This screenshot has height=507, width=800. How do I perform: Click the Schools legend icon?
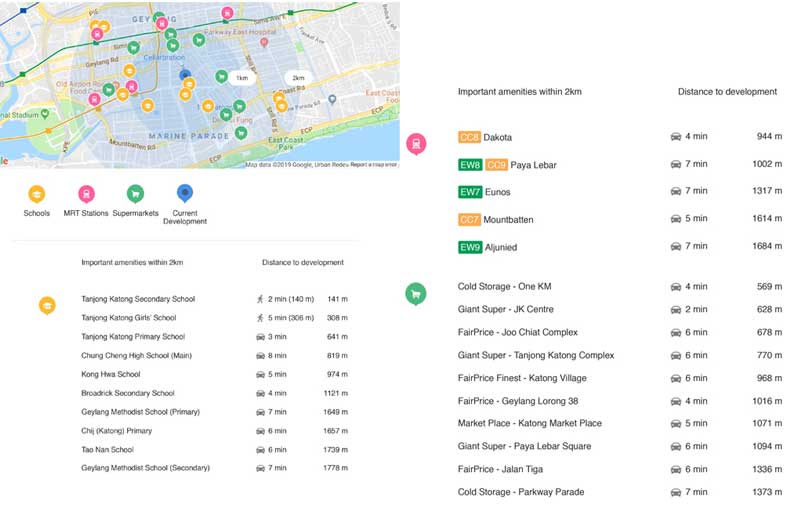pos(36,194)
